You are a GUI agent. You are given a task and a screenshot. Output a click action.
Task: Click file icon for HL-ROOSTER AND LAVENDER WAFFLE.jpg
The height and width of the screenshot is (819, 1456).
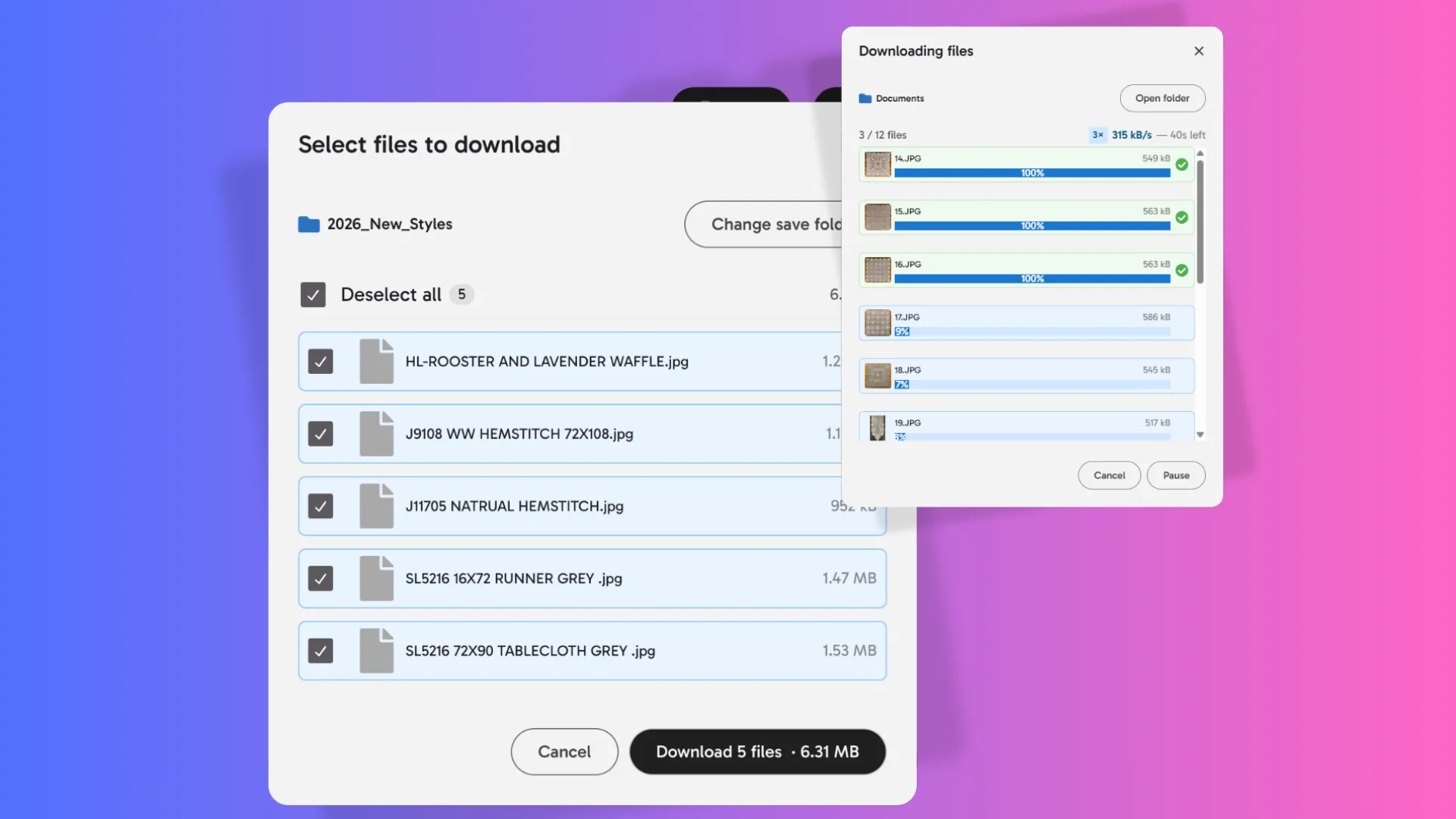(x=376, y=361)
